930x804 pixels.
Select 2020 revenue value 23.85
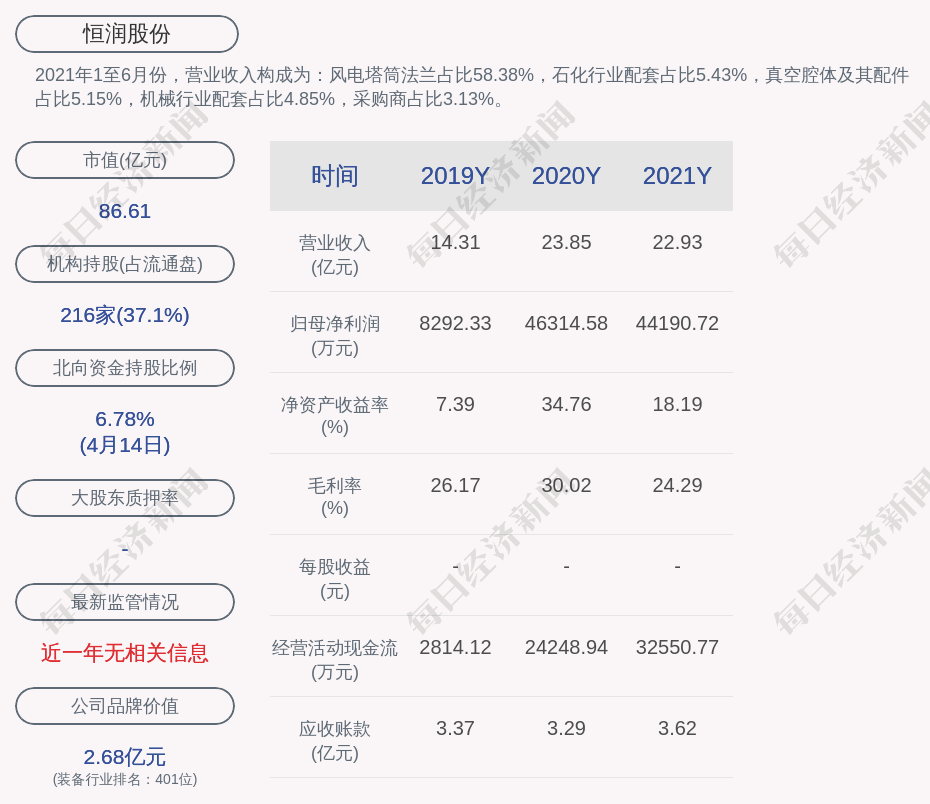566,243
